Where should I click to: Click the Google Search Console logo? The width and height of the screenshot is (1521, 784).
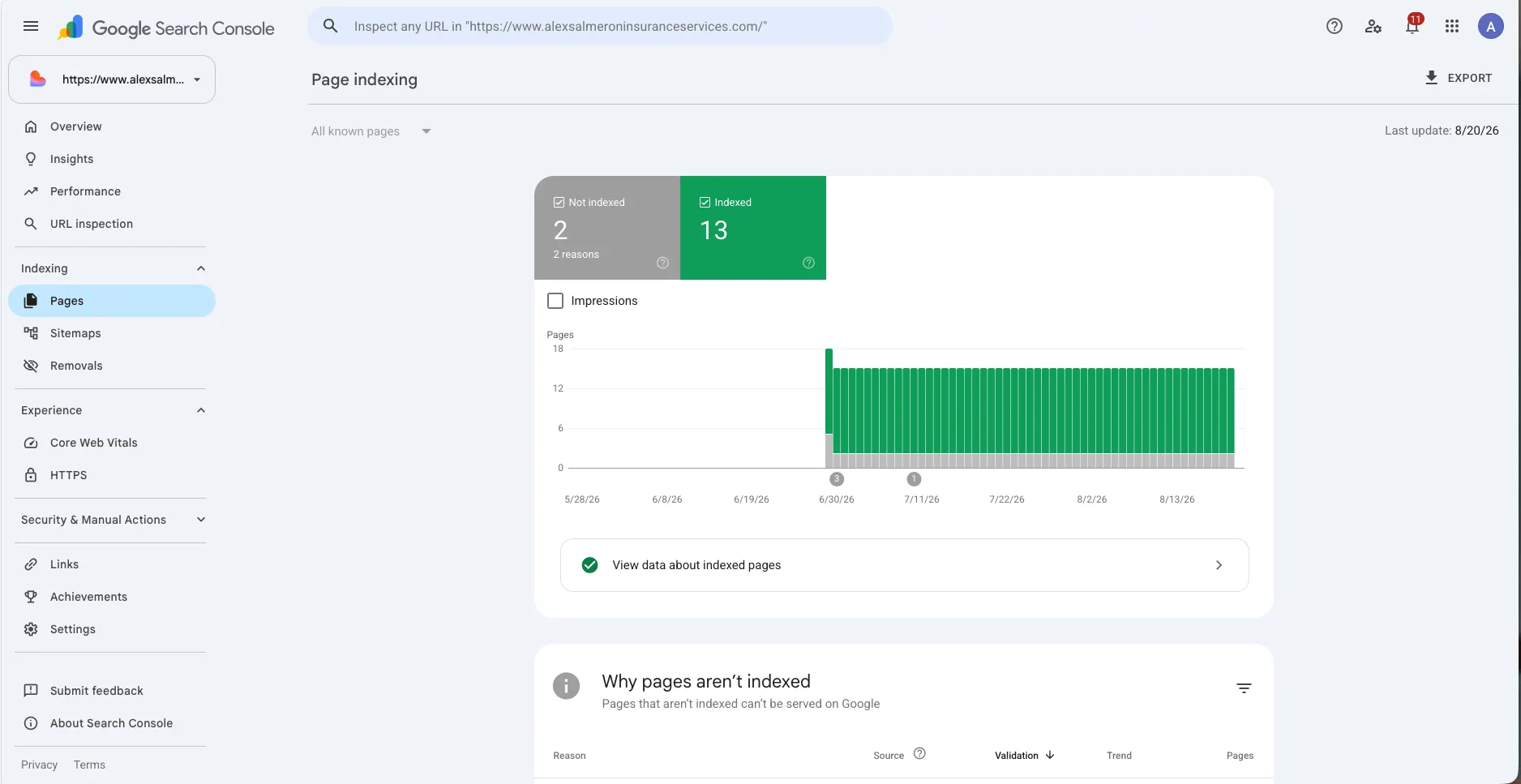(165, 28)
